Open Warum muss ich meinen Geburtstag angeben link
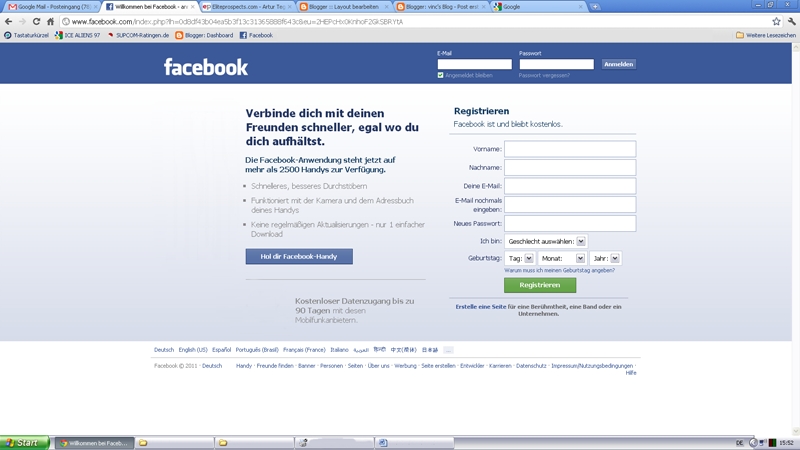 pos(559,270)
